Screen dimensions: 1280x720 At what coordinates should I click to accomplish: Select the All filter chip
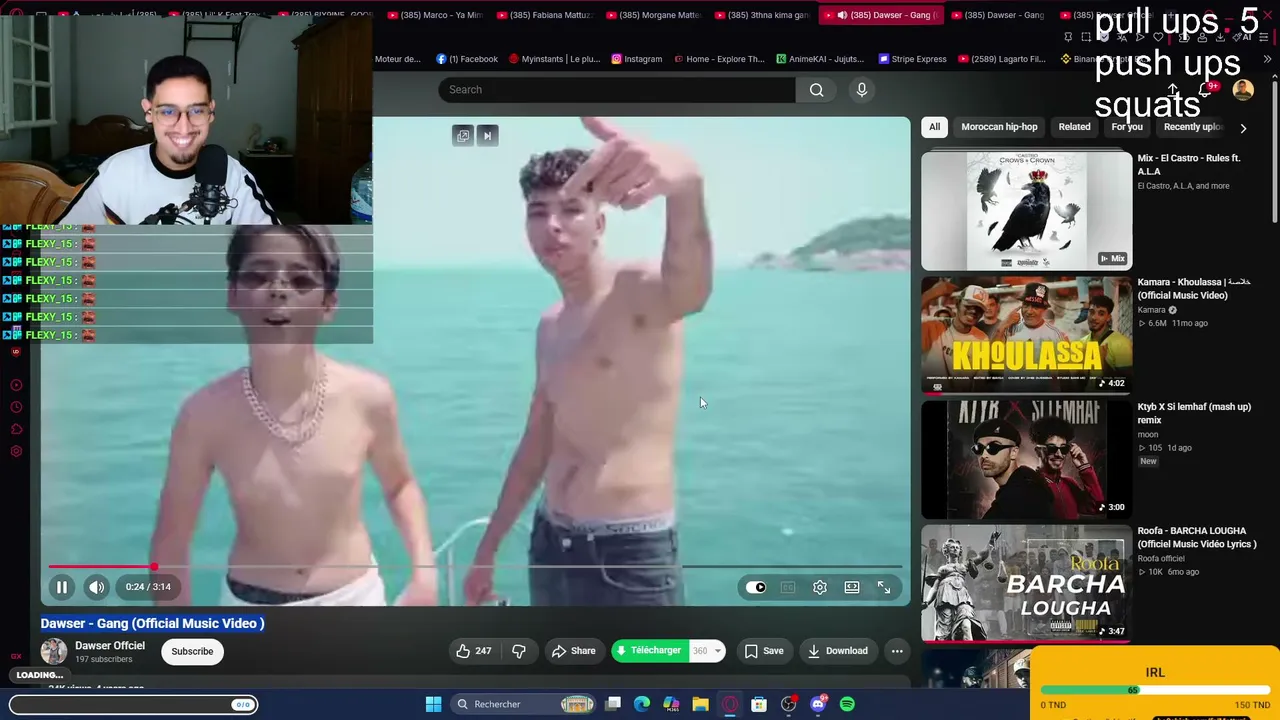click(934, 127)
